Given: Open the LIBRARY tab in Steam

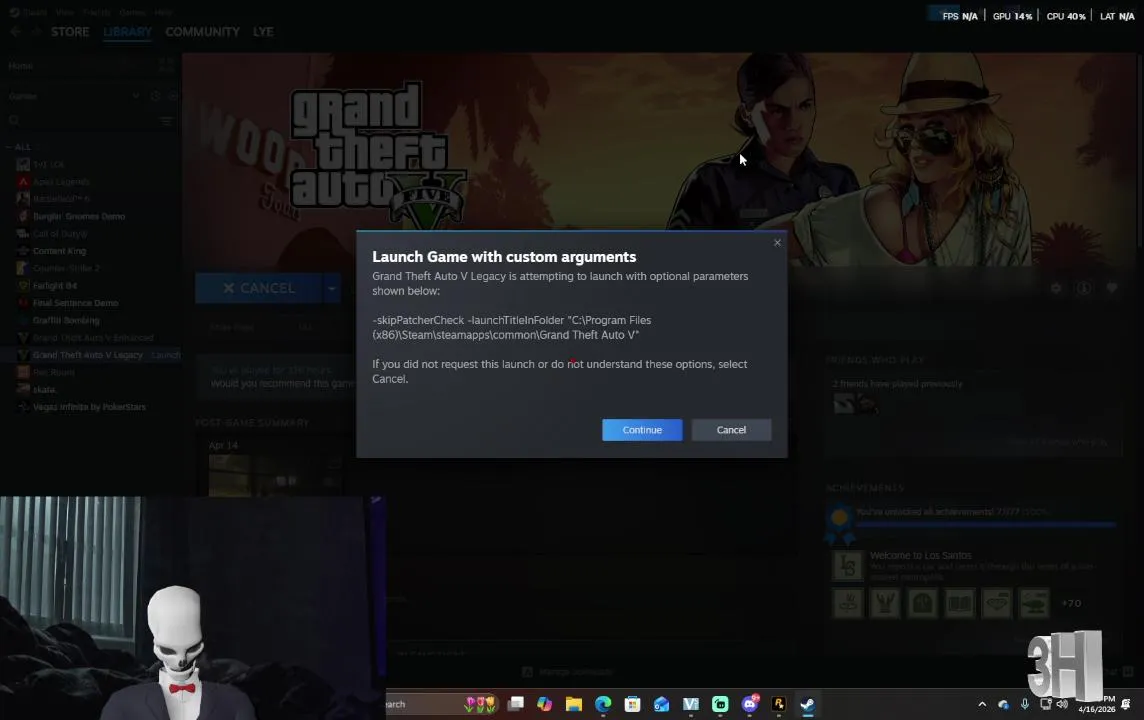Looking at the screenshot, I should coord(127,32).
